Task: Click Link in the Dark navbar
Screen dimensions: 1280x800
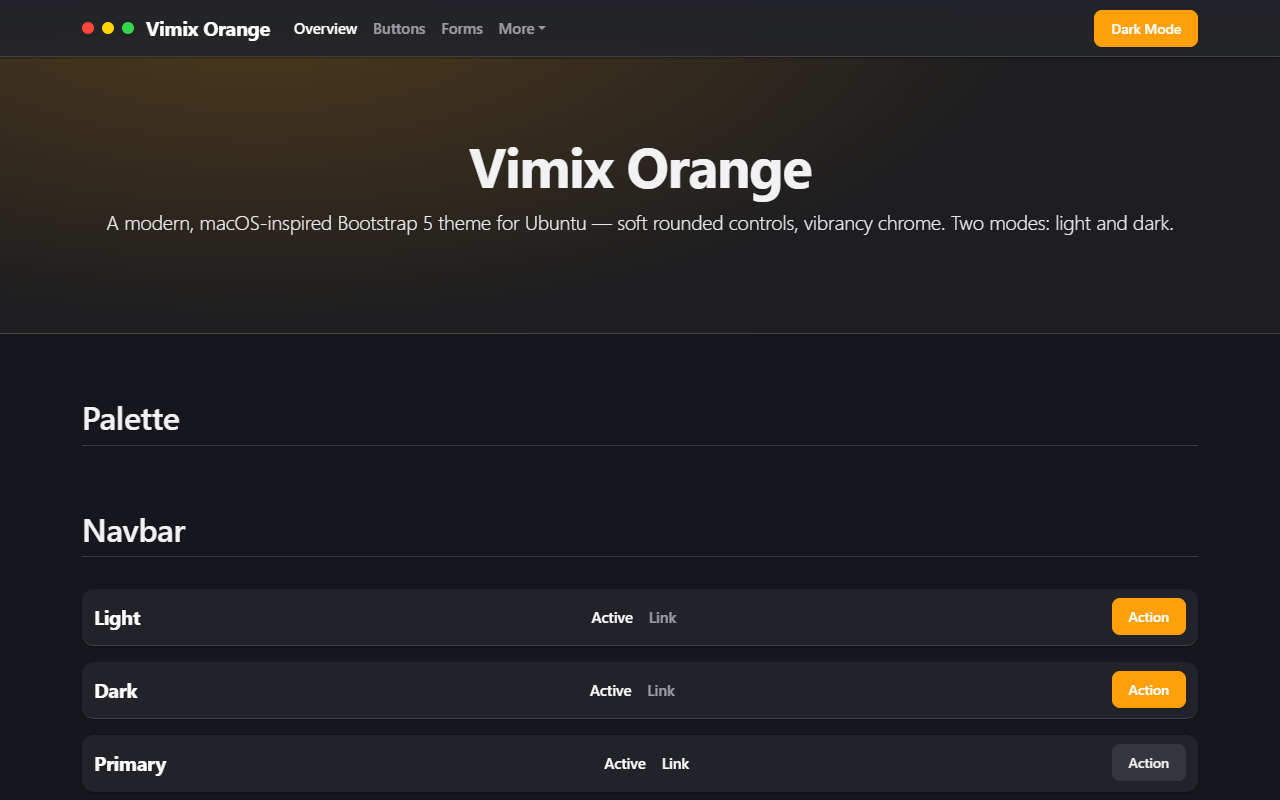Action: coord(661,691)
